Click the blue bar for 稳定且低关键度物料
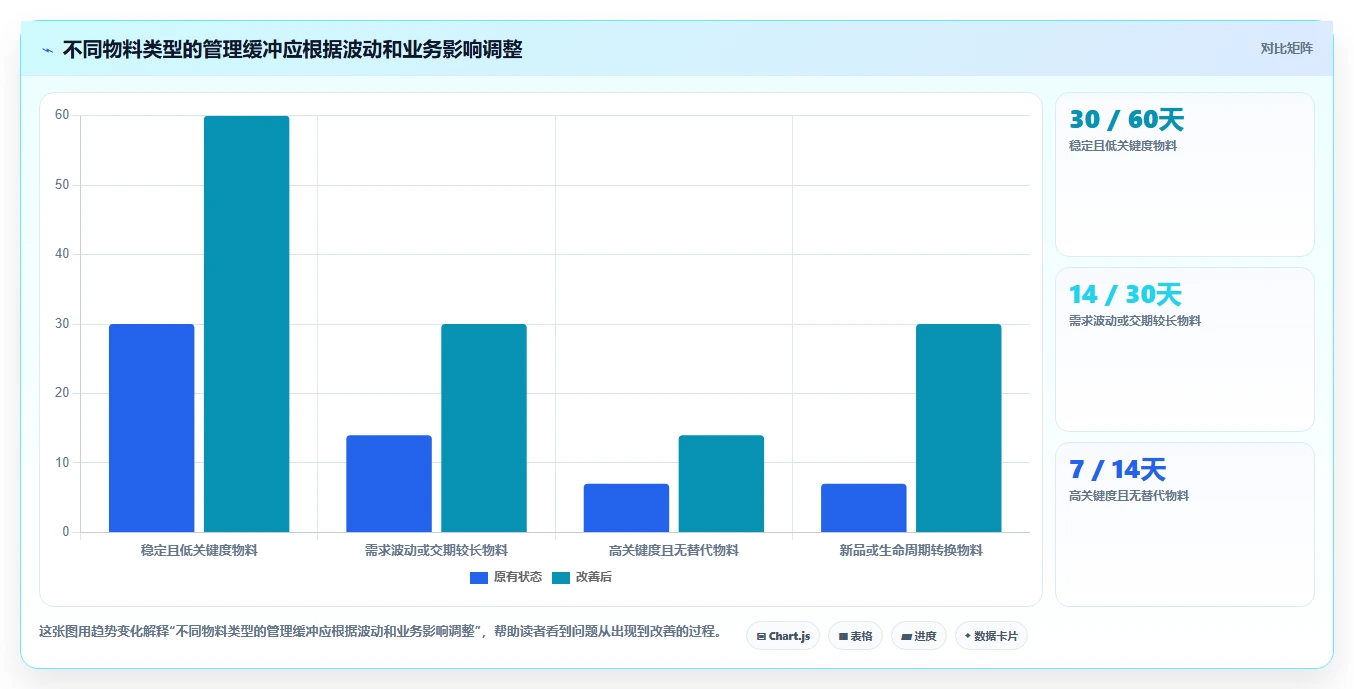 tap(152, 428)
